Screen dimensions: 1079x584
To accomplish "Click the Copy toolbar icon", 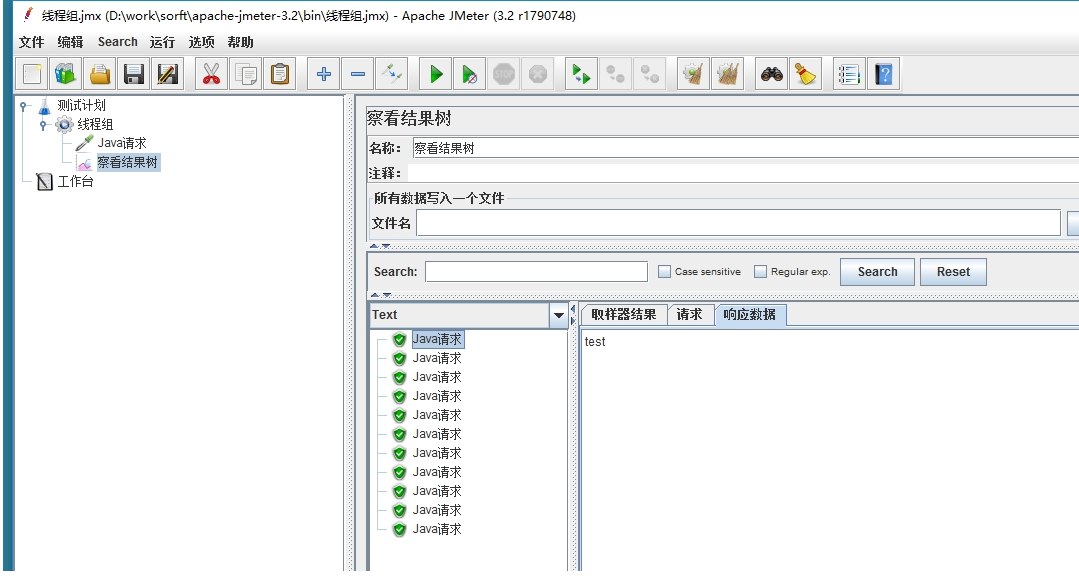I will pyautogui.click(x=246, y=74).
